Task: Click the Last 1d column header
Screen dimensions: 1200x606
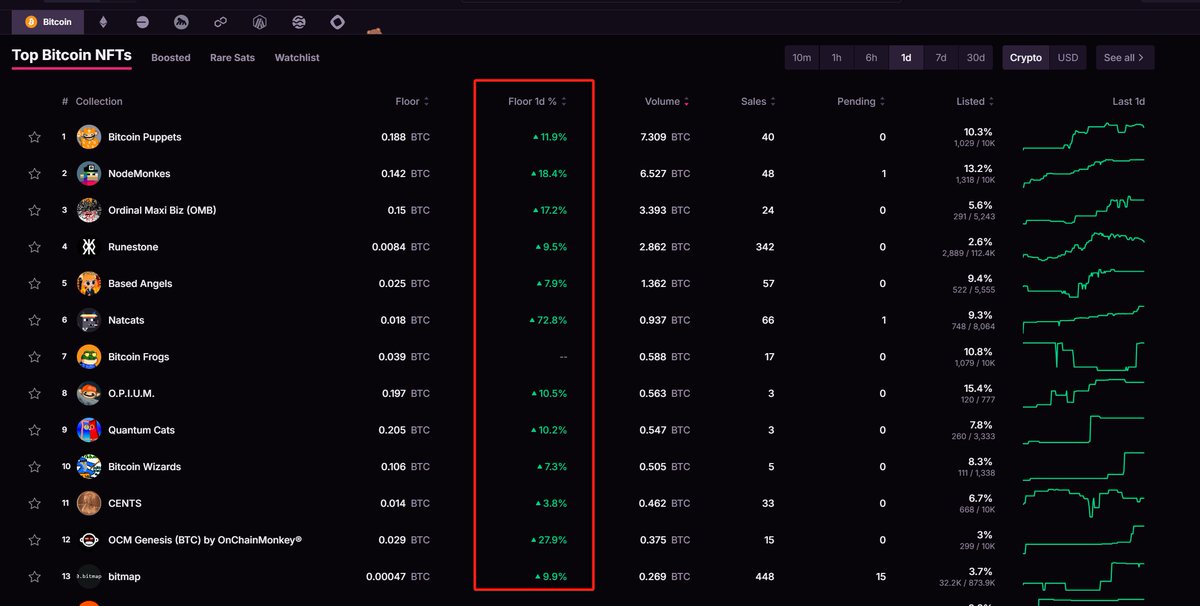Action: coord(1128,101)
